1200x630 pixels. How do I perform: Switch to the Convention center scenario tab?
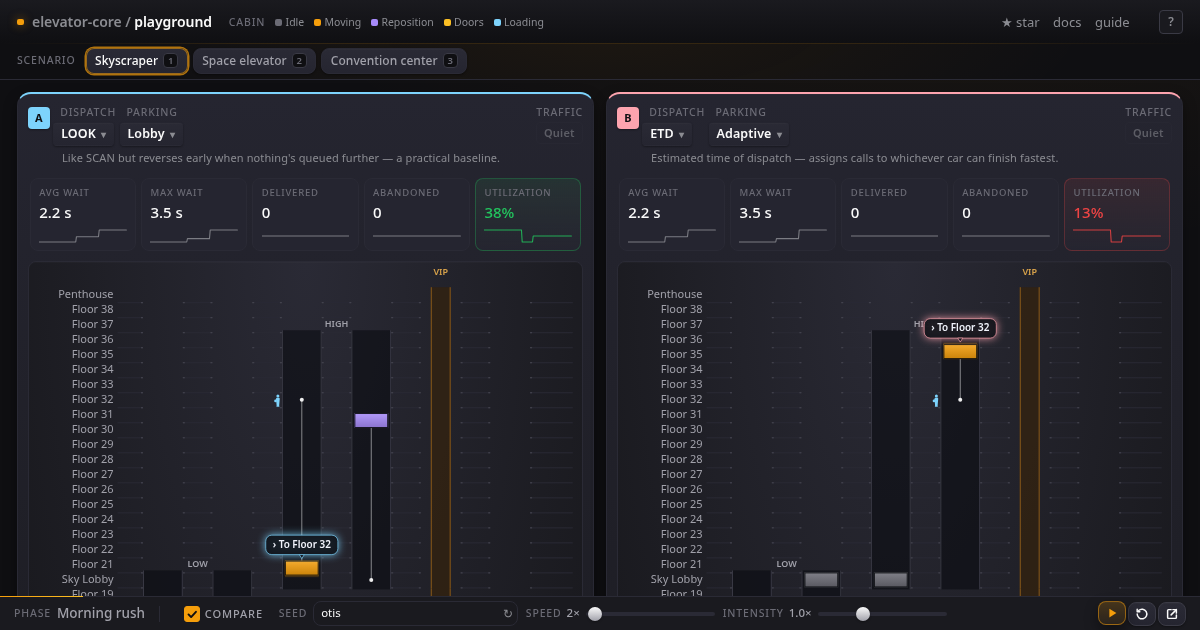point(394,61)
